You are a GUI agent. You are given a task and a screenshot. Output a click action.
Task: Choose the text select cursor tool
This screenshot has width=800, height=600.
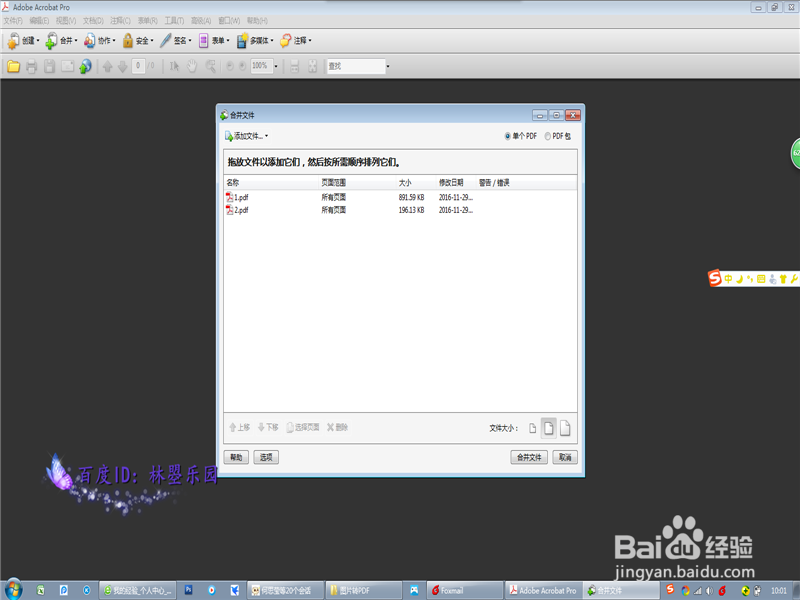(174, 66)
